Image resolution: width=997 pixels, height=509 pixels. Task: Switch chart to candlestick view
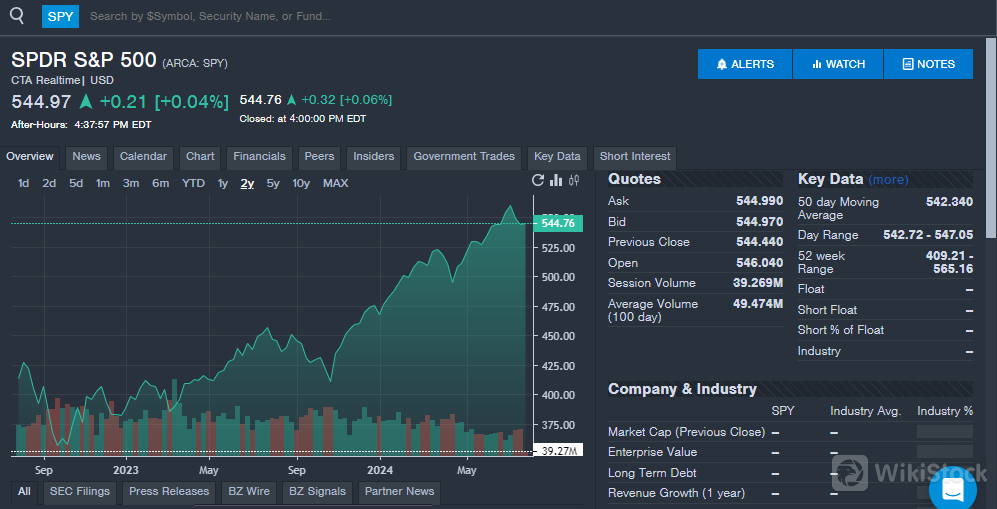coord(574,181)
